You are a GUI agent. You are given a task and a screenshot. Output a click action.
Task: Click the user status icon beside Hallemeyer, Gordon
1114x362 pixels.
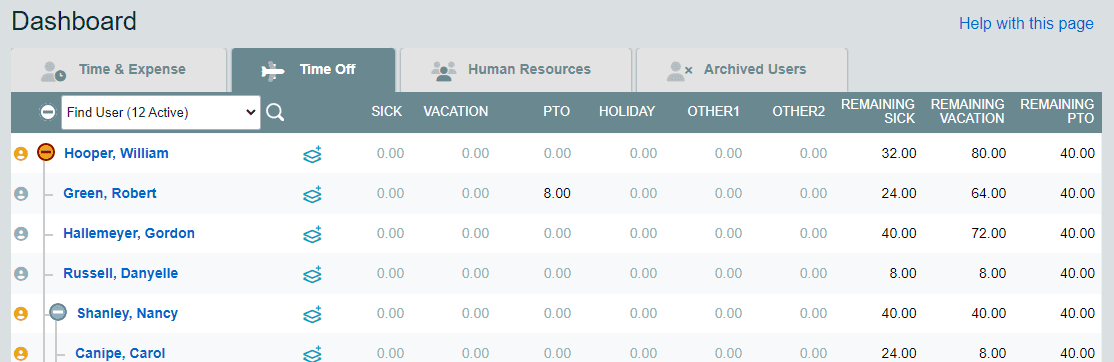(21, 234)
